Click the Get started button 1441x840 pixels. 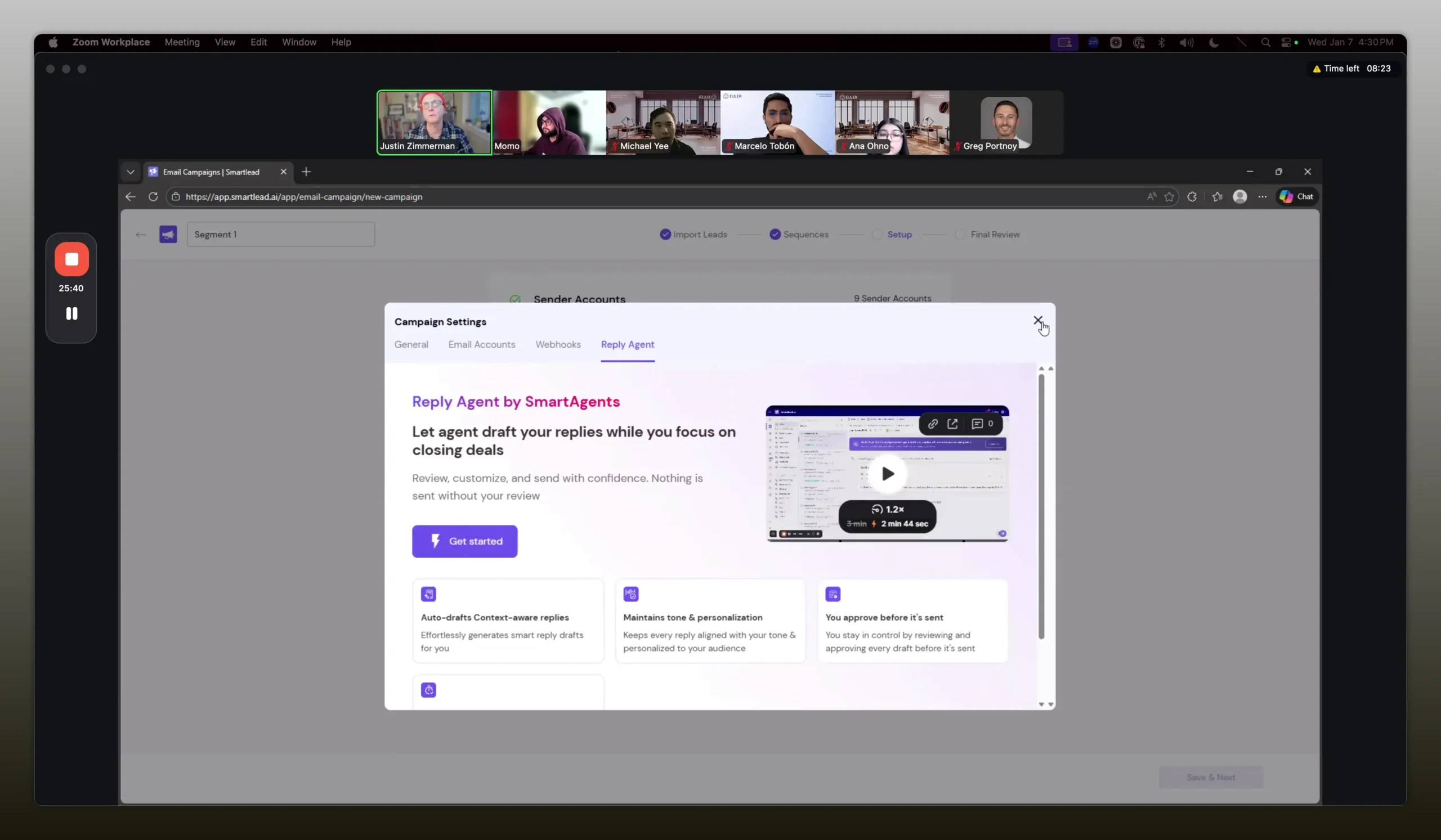coord(464,541)
